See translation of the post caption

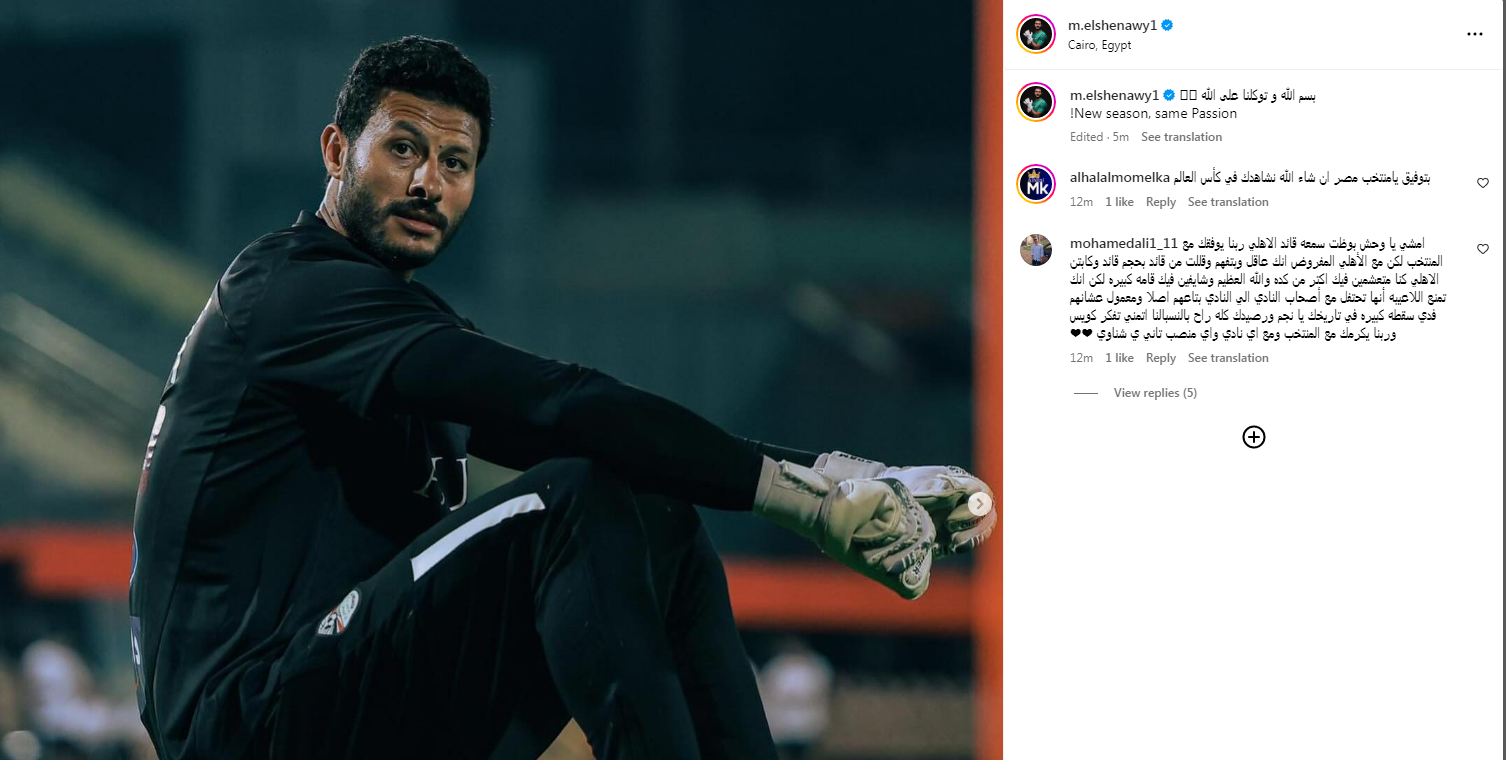1181,137
